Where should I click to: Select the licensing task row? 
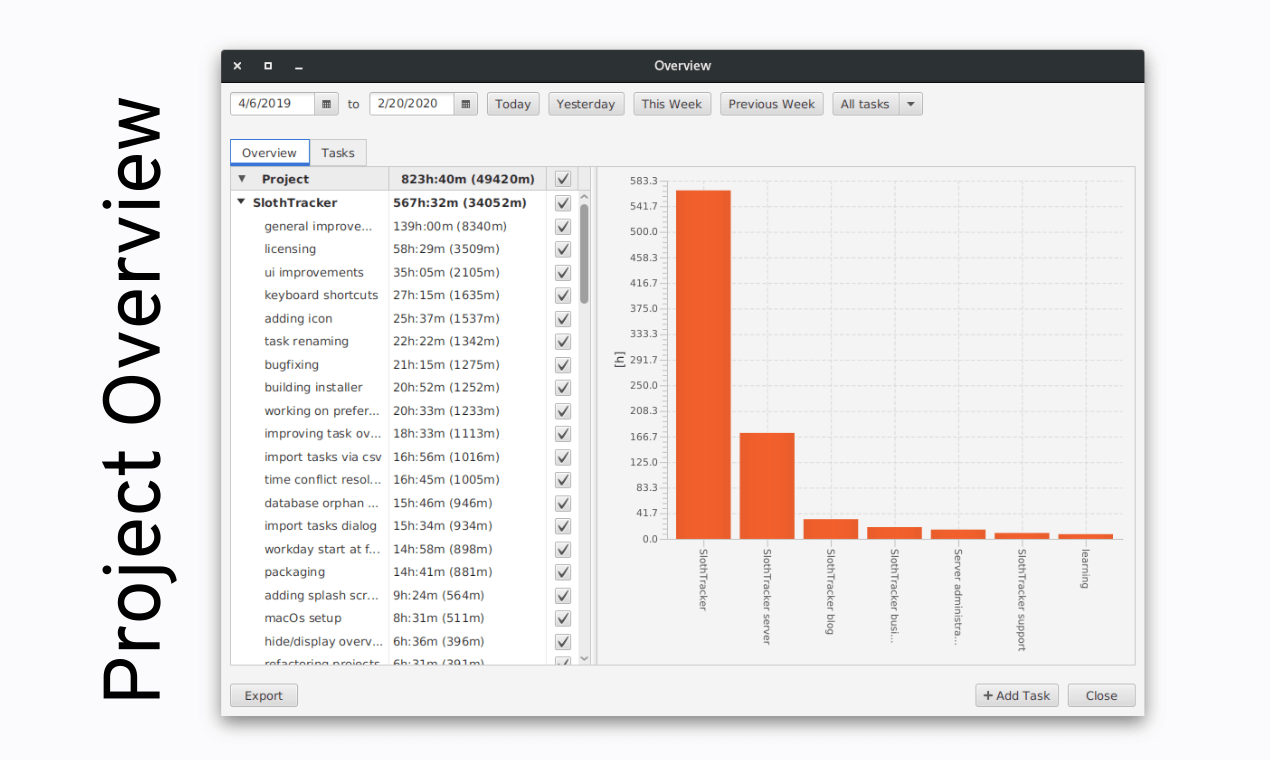(x=404, y=249)
